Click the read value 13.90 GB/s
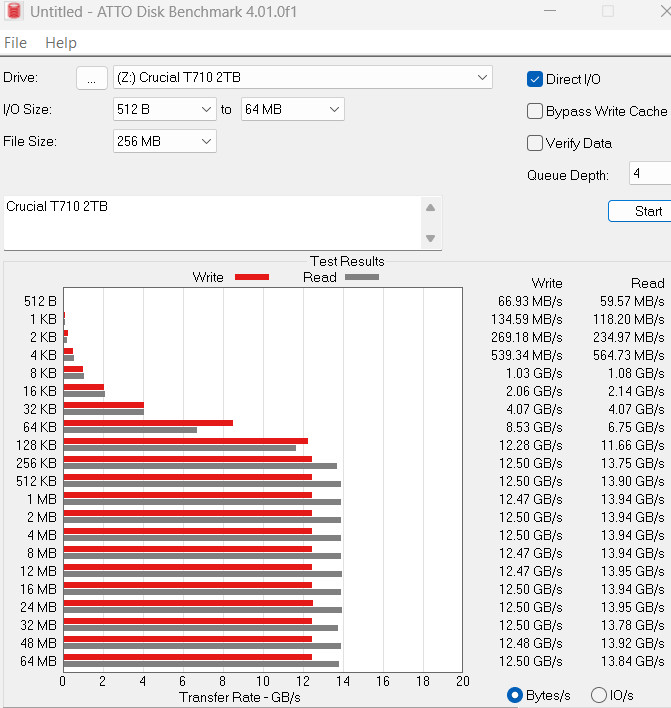This screenshot has height=708, width=671. (633, 481)
